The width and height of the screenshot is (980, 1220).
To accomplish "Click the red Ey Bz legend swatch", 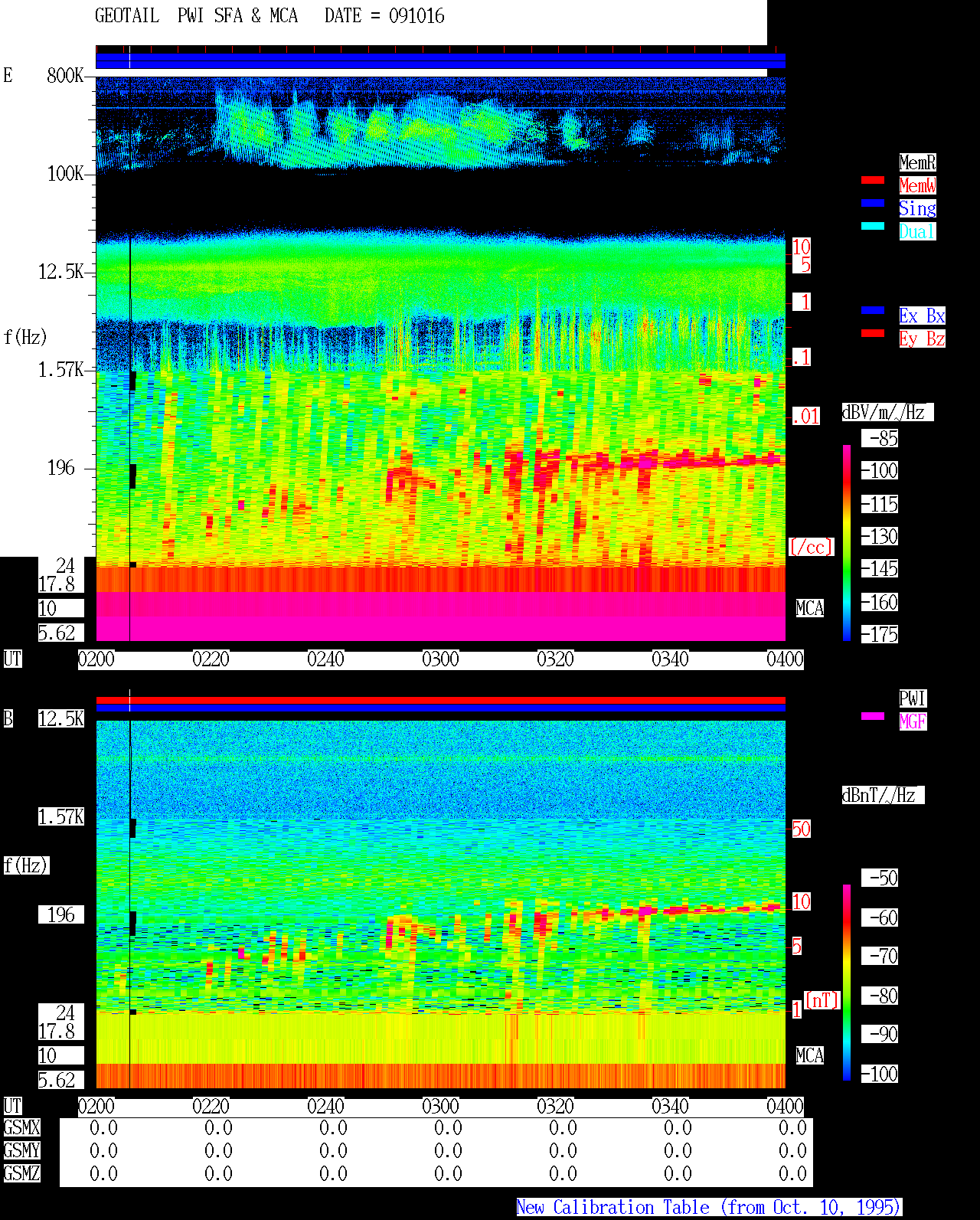I will [873, 333].
